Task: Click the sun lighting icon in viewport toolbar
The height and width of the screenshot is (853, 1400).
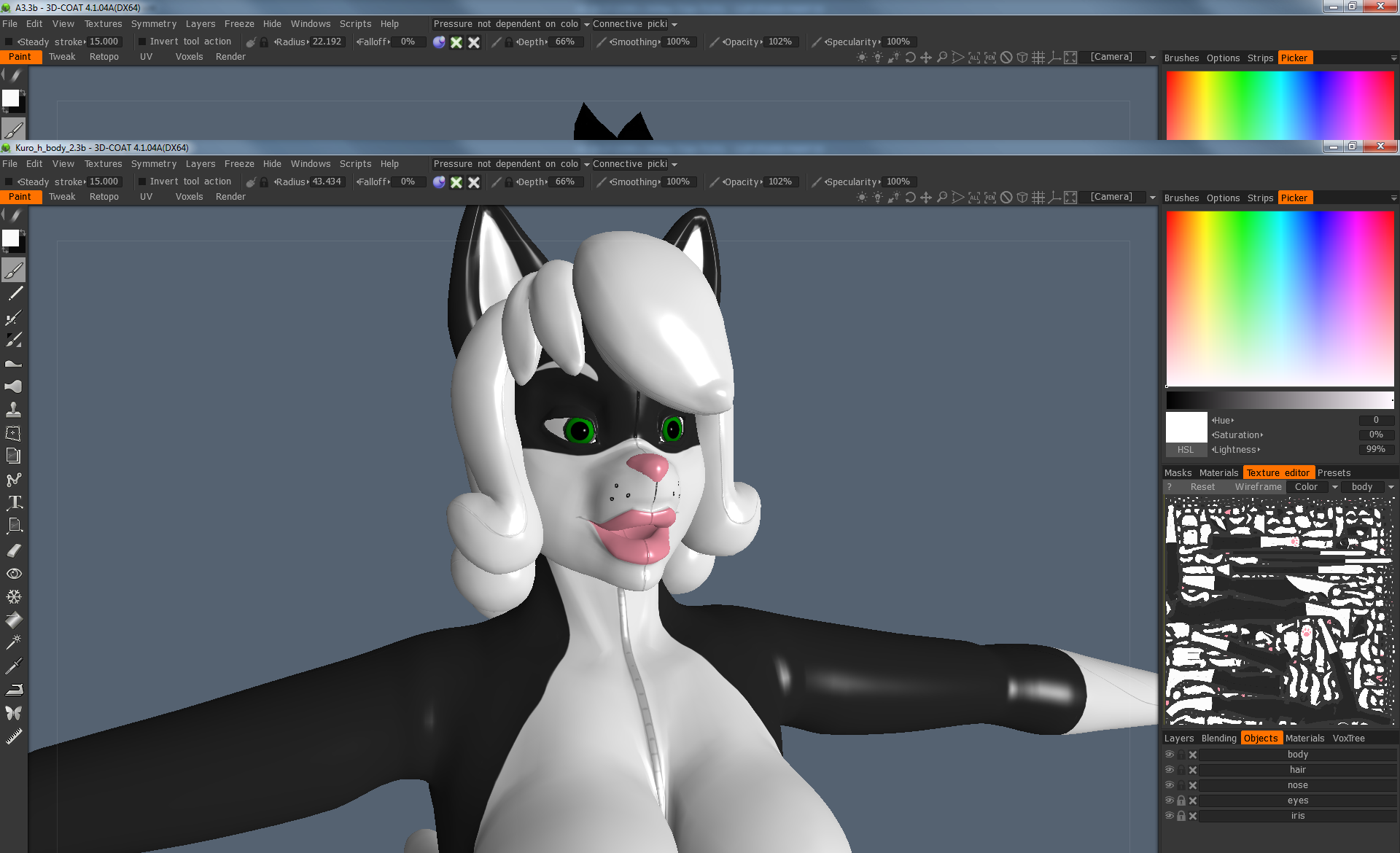Action: coord(862,198)
